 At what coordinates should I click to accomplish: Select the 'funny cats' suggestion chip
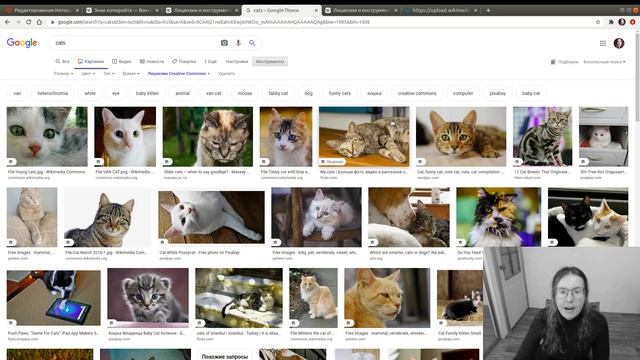(x=340, y=93)
